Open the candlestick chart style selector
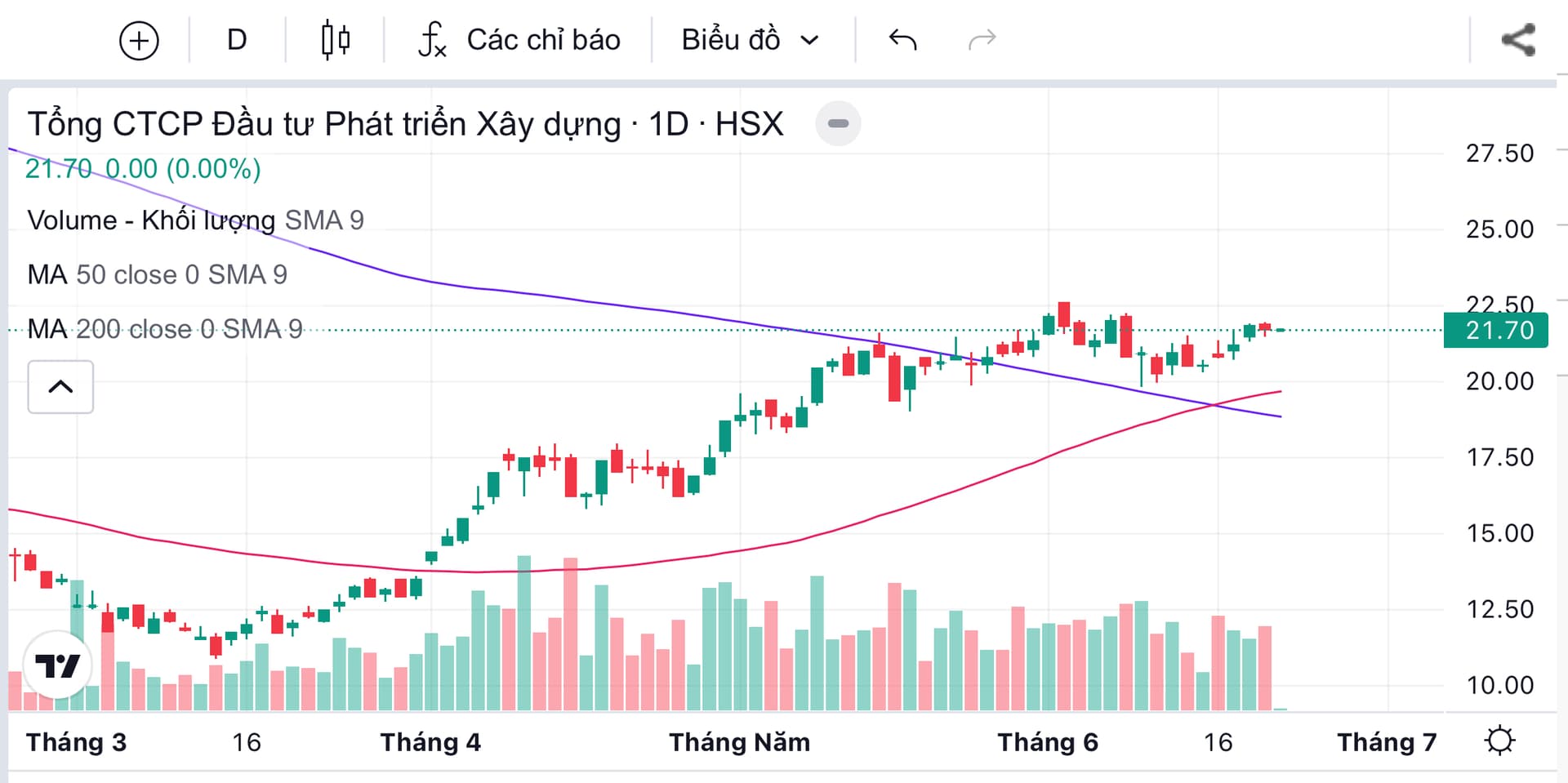Image resolution: width=1568 pixels, height=783 pixels. click(x=335, y=40)
